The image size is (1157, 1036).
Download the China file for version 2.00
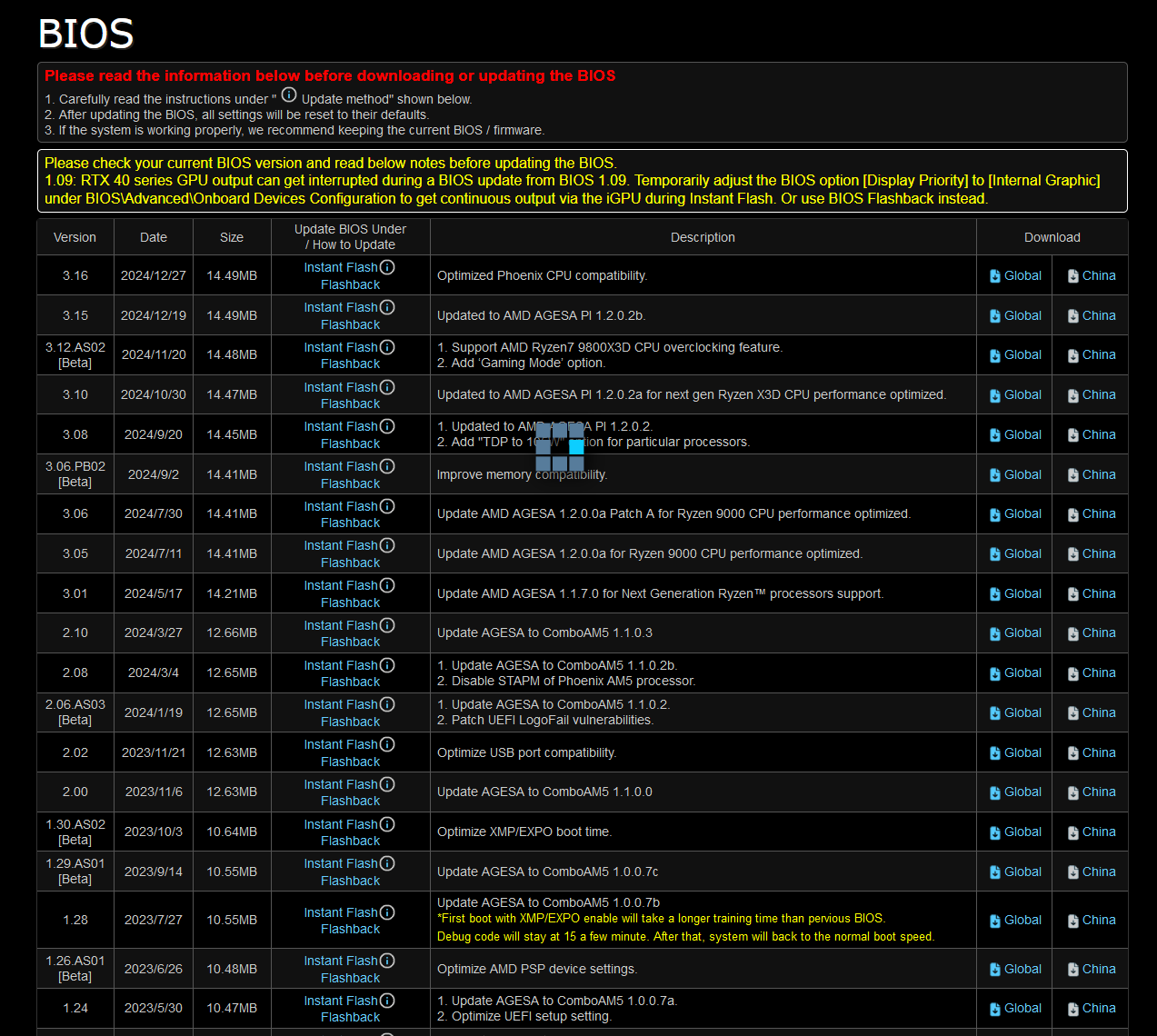click(1099, 792)
